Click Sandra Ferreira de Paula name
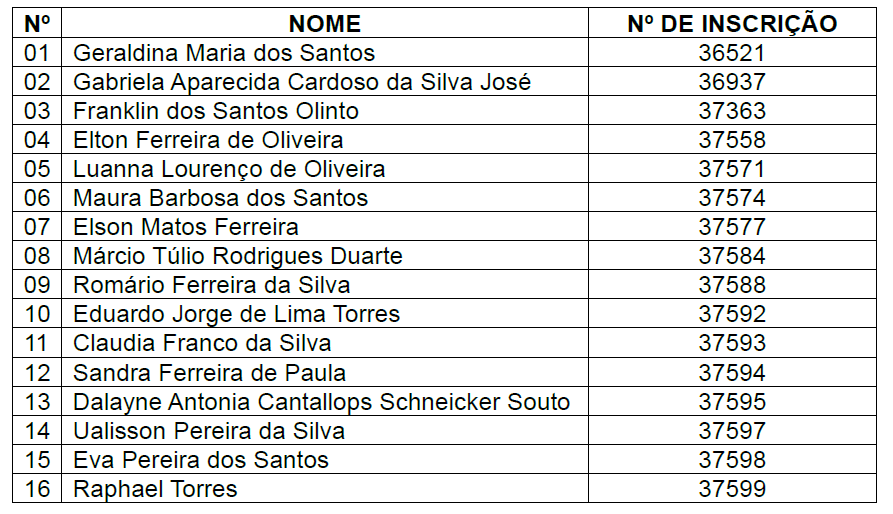The height and width of the screenshot is (514, 893). coord(209,373)
